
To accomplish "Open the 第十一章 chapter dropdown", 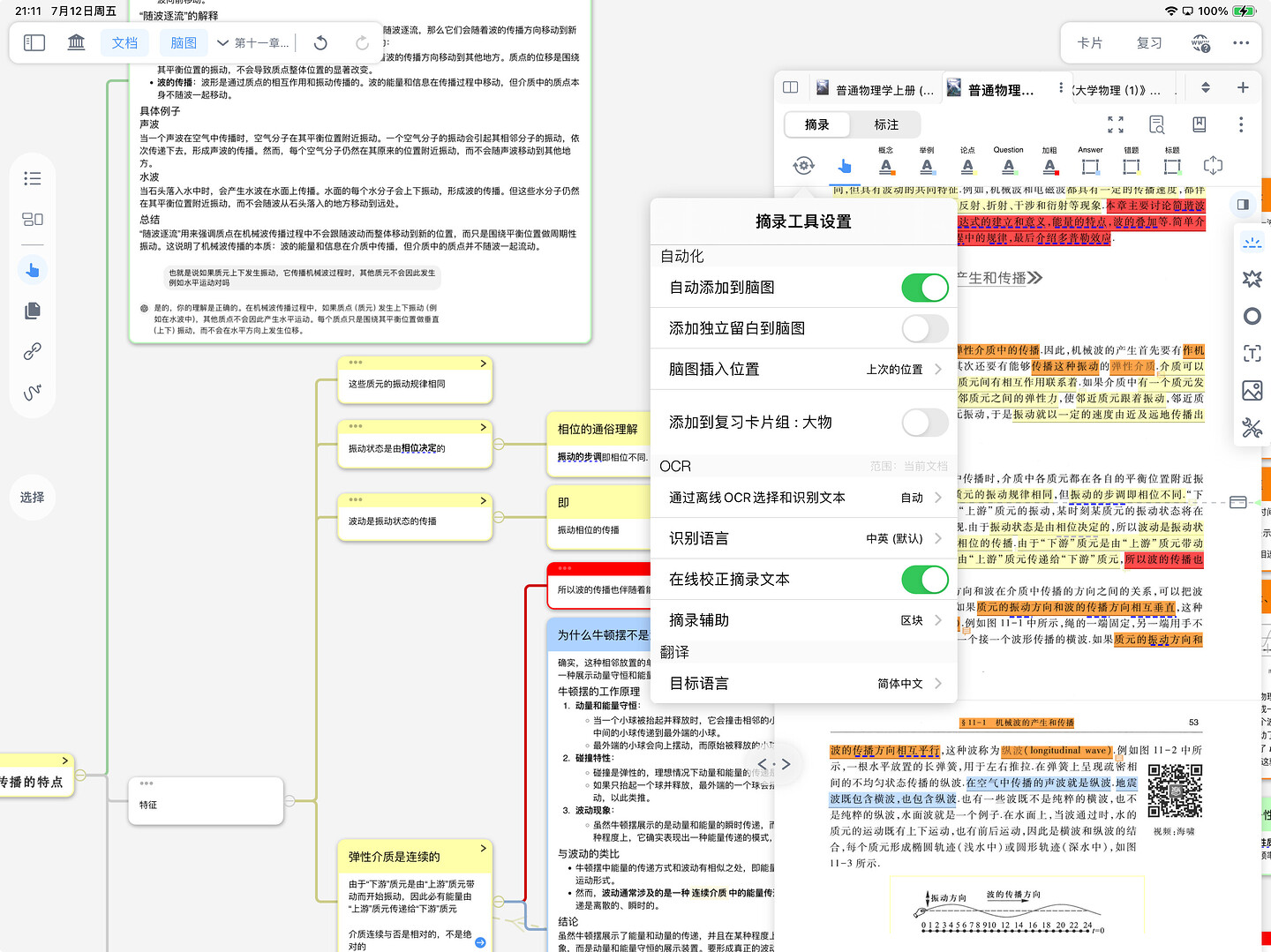I will click(x=253, y=42).
